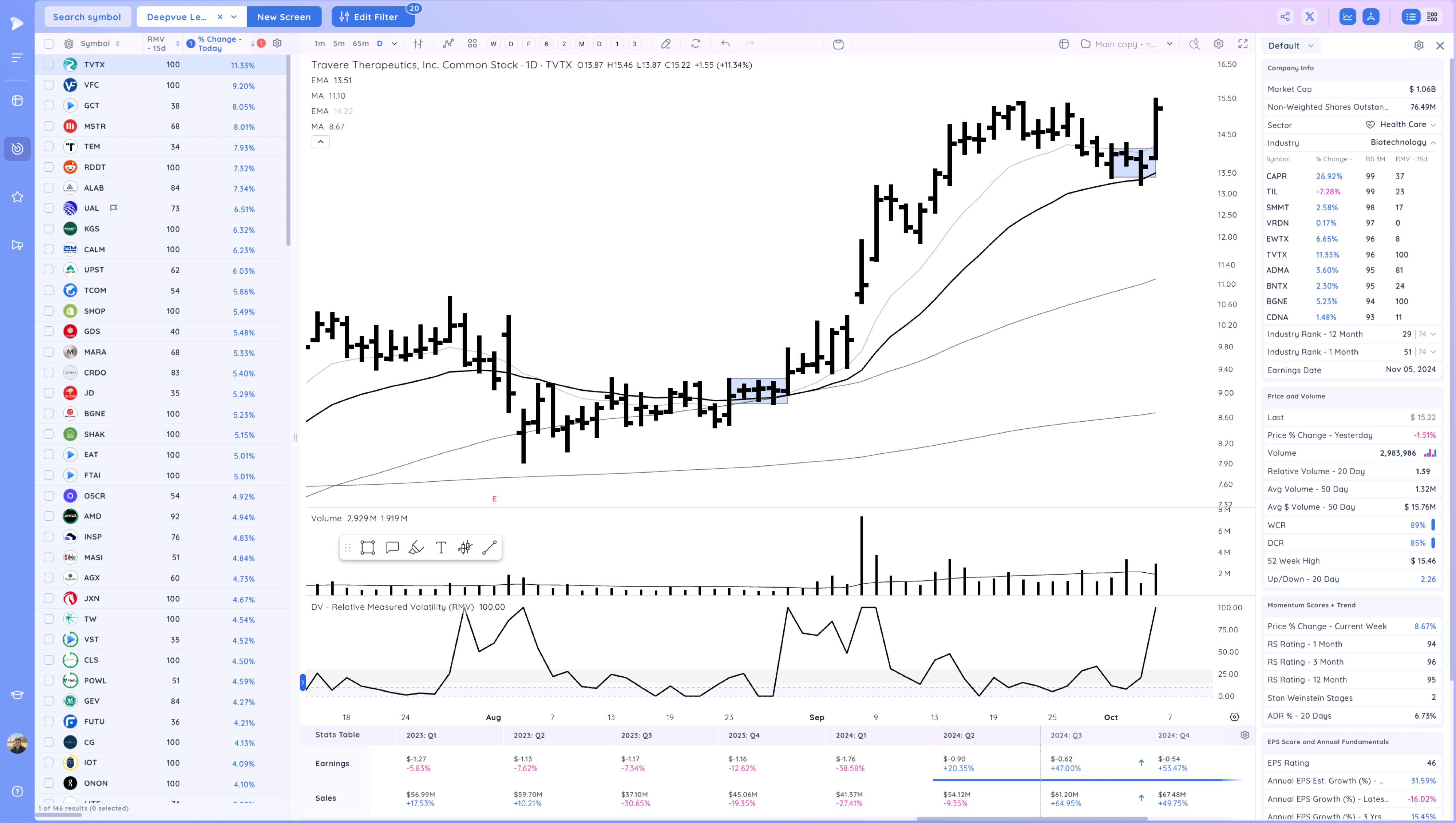Screen dimensions: 1456x823
Task: Expand chart to fullscreen
Action: tap(1243, 44)
